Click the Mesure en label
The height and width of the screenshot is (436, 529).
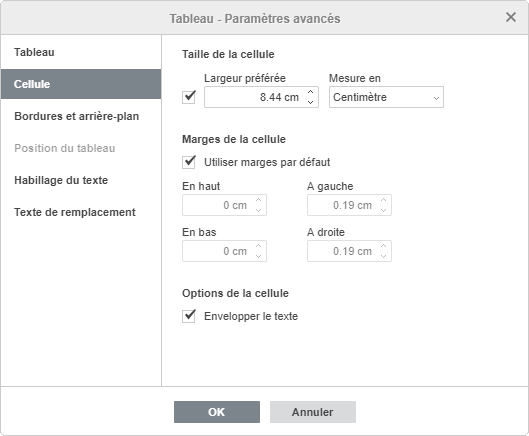click(355, 78)
